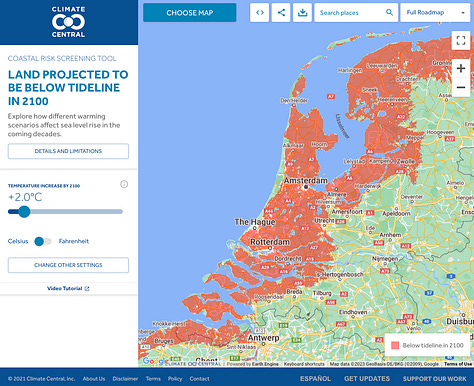Click the Video Tutorial external link icon
The image size is (474, 386).
(87, 289)
